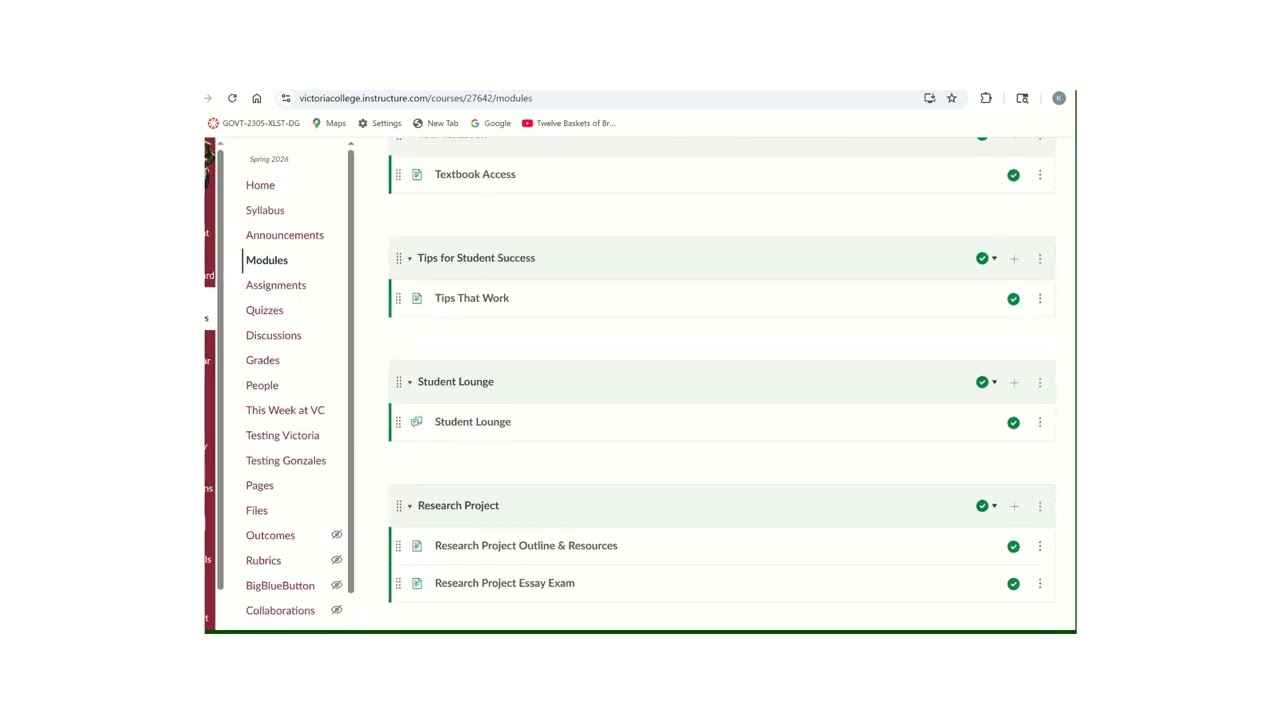This screenshot has width=1280, height=720.
Task: Click the browser home icon
Action: pyautogui.click(x=257, y=98)
